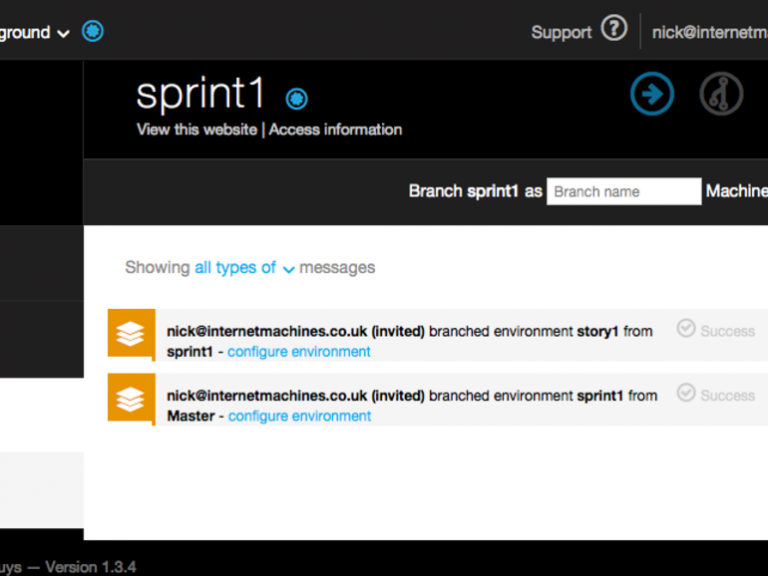This screenshot has width=768, height=576.
Task: Click the orange layers icon for story1 message
Action: [131, 335]
